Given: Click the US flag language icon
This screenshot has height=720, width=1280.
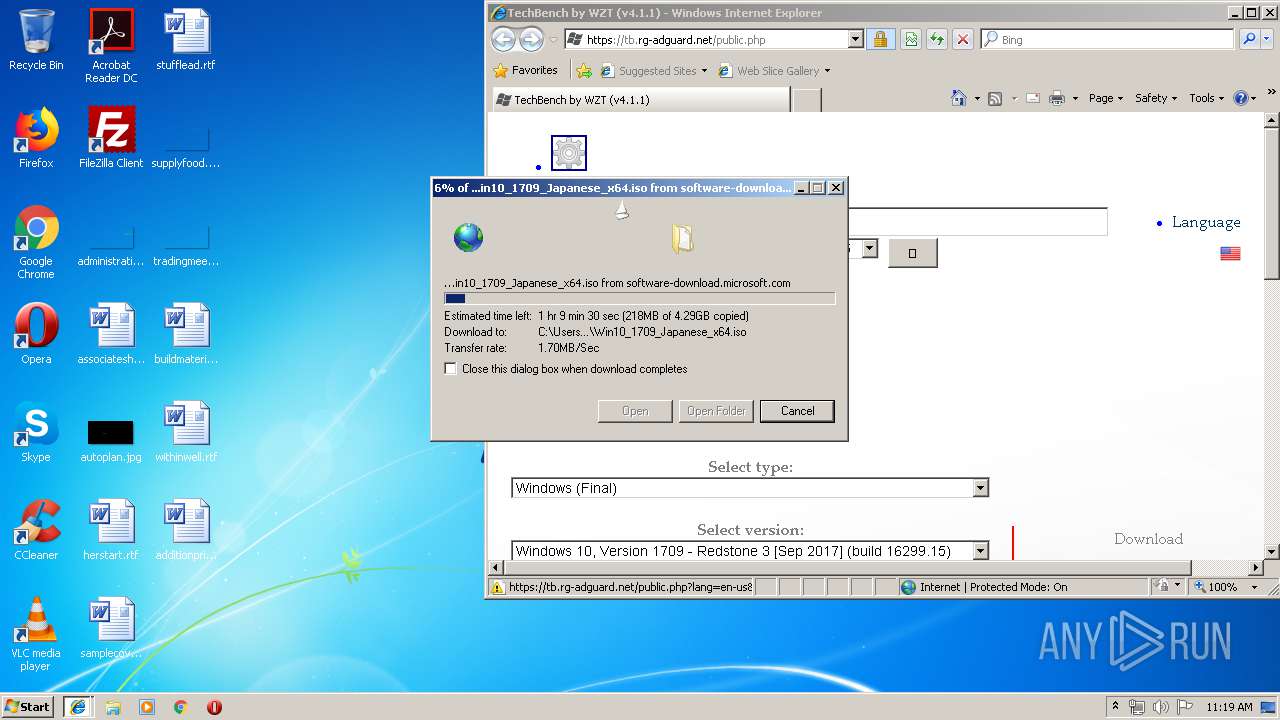Looking at the screenshot, I should coord(1230,254).
